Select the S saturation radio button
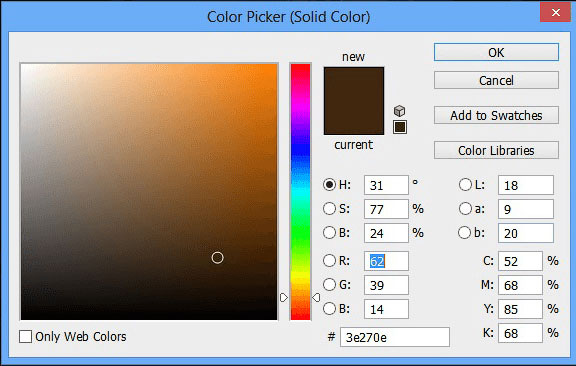This screenshot has height=366, width=576. (330, 208)
